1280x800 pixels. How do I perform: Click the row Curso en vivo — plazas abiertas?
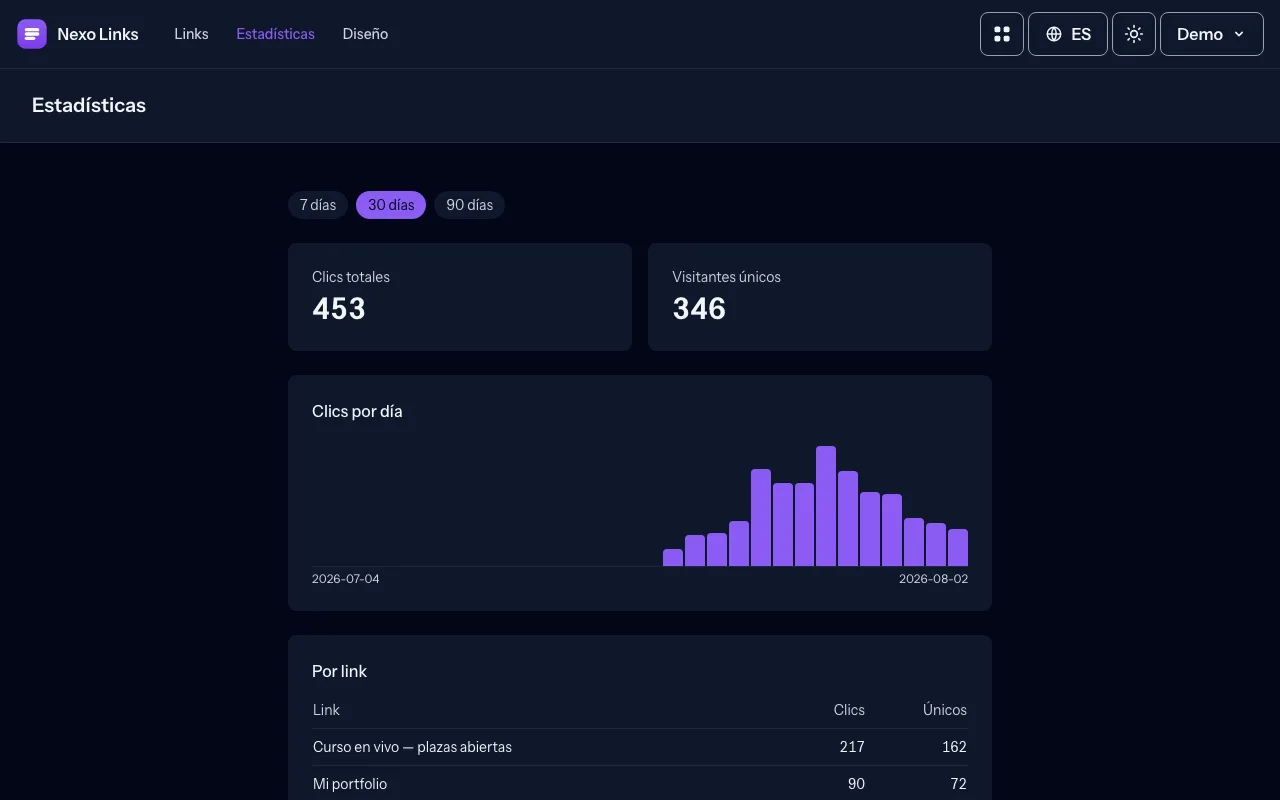click(640, 747)
